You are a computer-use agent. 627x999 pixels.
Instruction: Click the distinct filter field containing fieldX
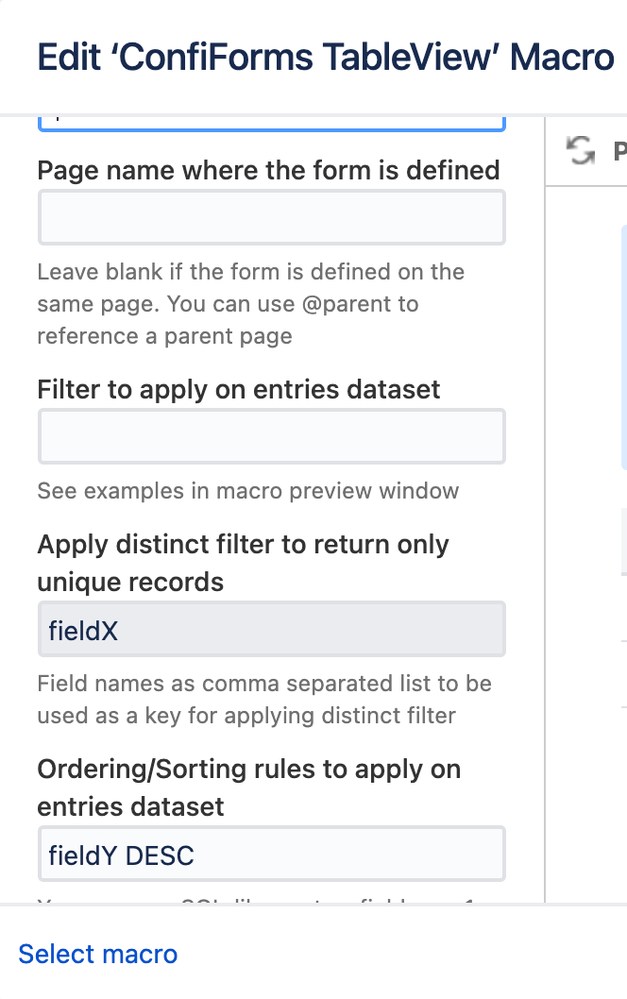[271, 629]
